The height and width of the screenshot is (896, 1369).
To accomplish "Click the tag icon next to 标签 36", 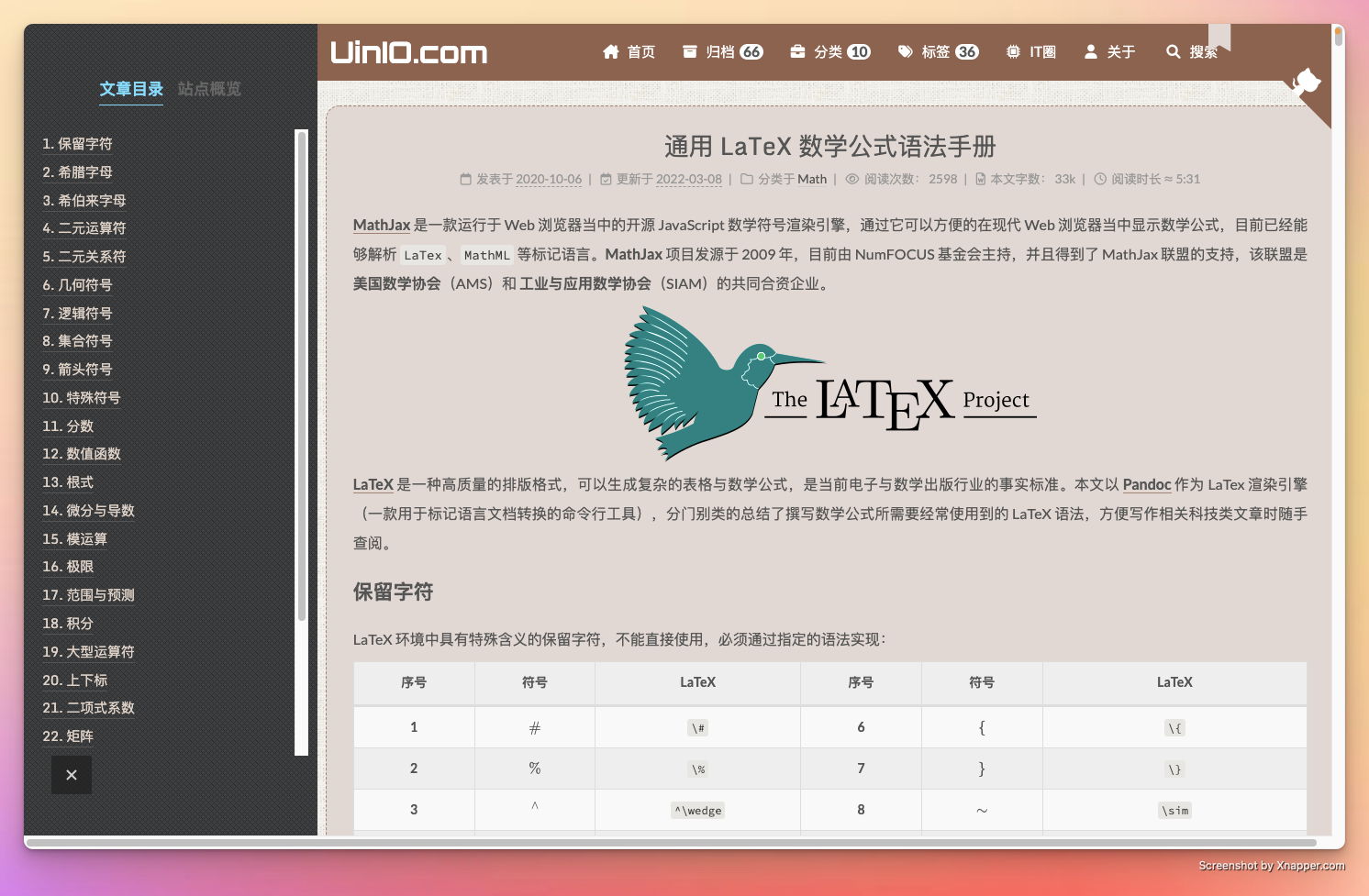I will coord(904,52).
